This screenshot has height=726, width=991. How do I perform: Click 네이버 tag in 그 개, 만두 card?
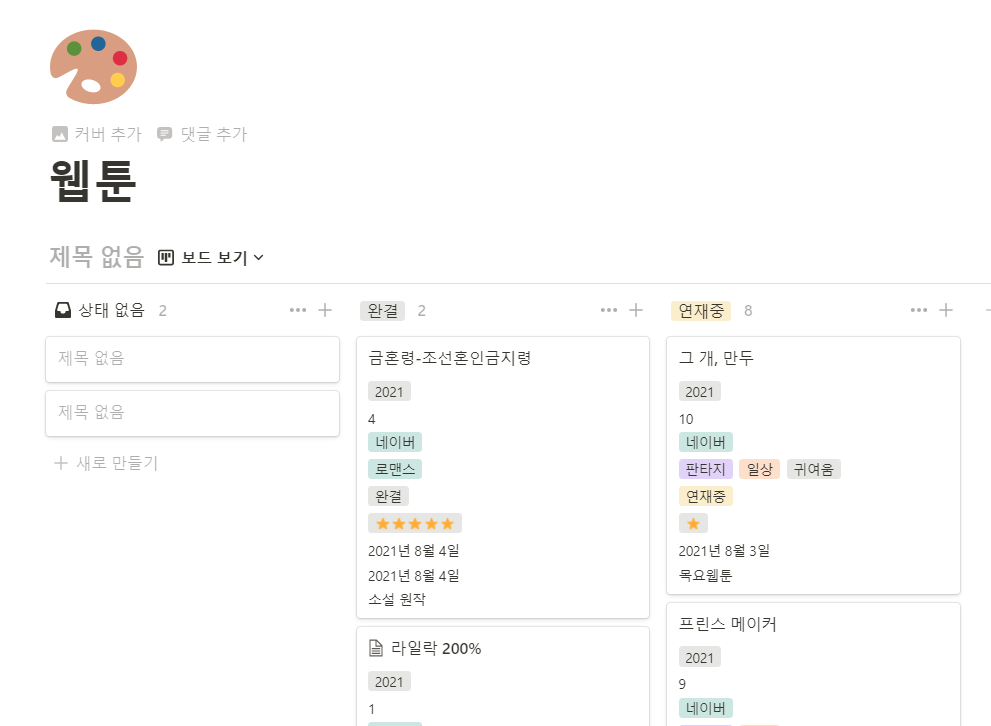coord(705,442)
